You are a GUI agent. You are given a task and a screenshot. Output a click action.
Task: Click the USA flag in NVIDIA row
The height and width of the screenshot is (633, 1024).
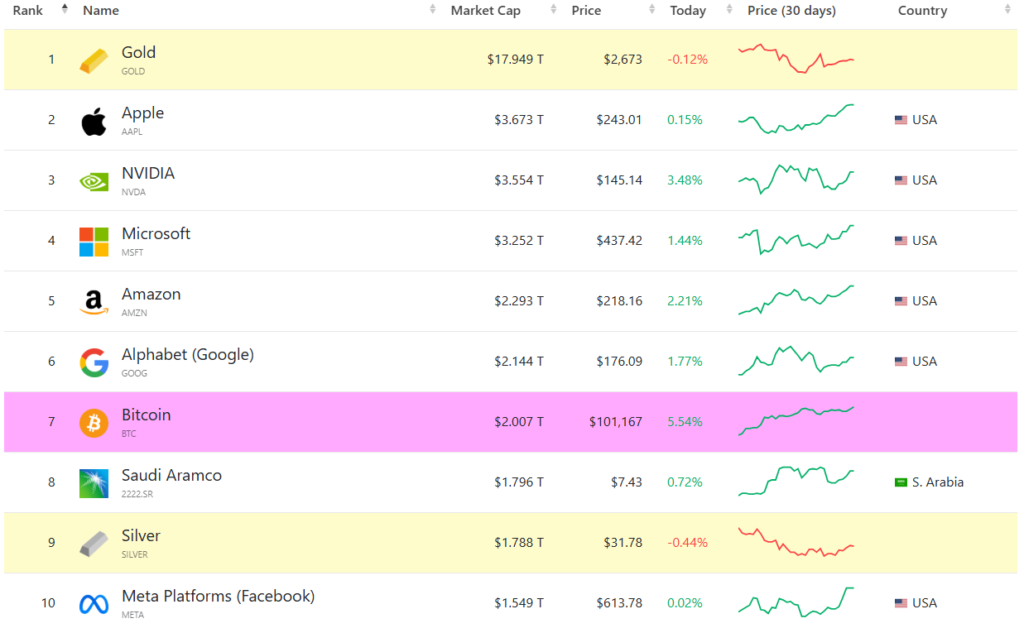901,180
